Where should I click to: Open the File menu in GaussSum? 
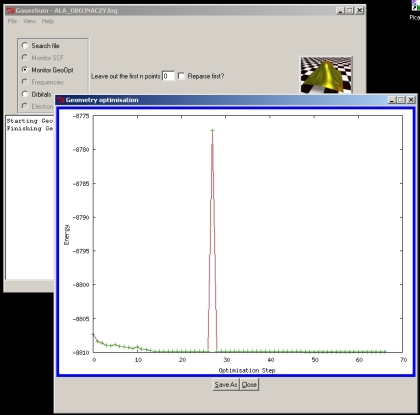coord(12,21)
